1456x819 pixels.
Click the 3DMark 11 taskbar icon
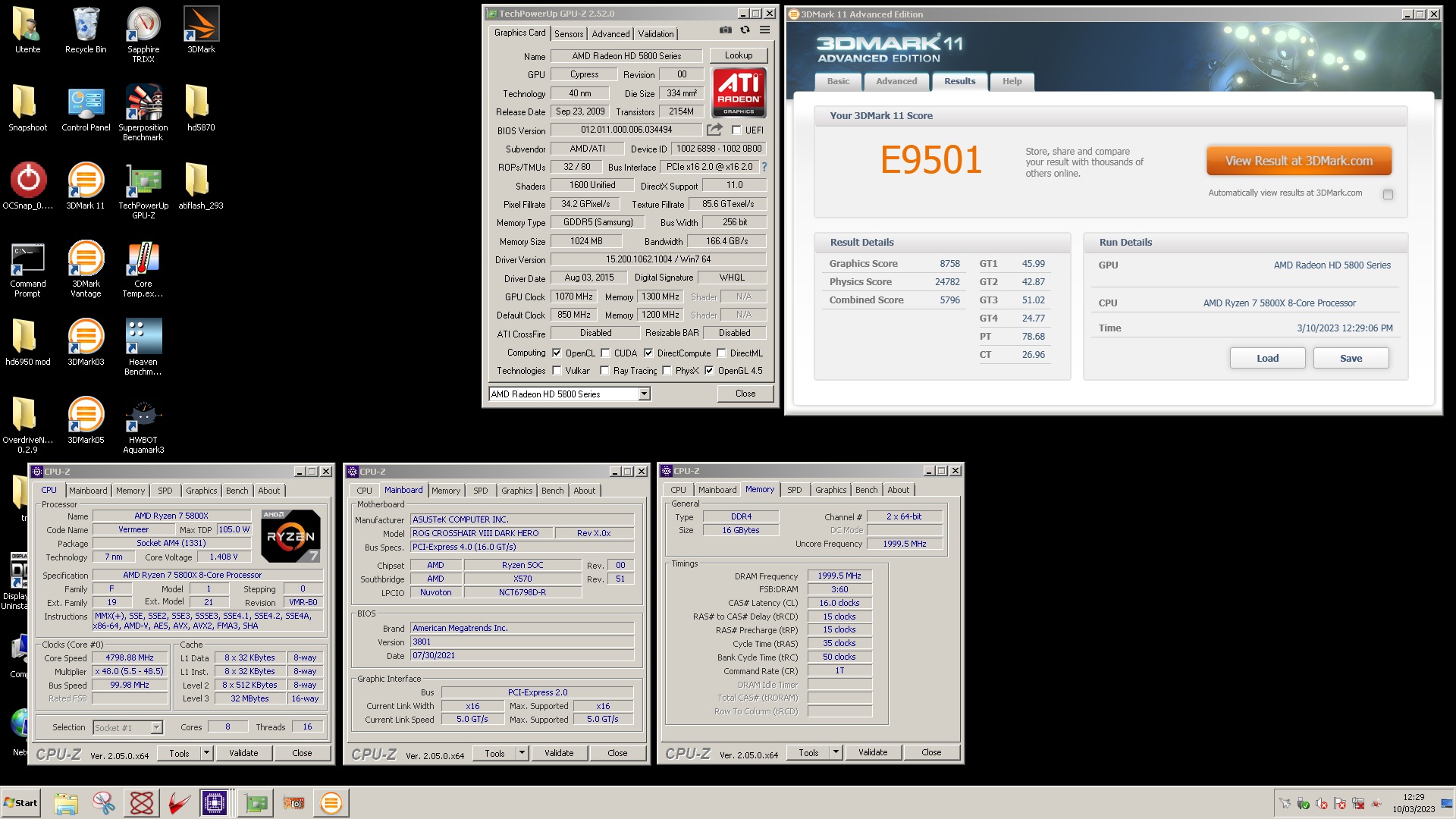pyautogui.click(x=331, y=802)
